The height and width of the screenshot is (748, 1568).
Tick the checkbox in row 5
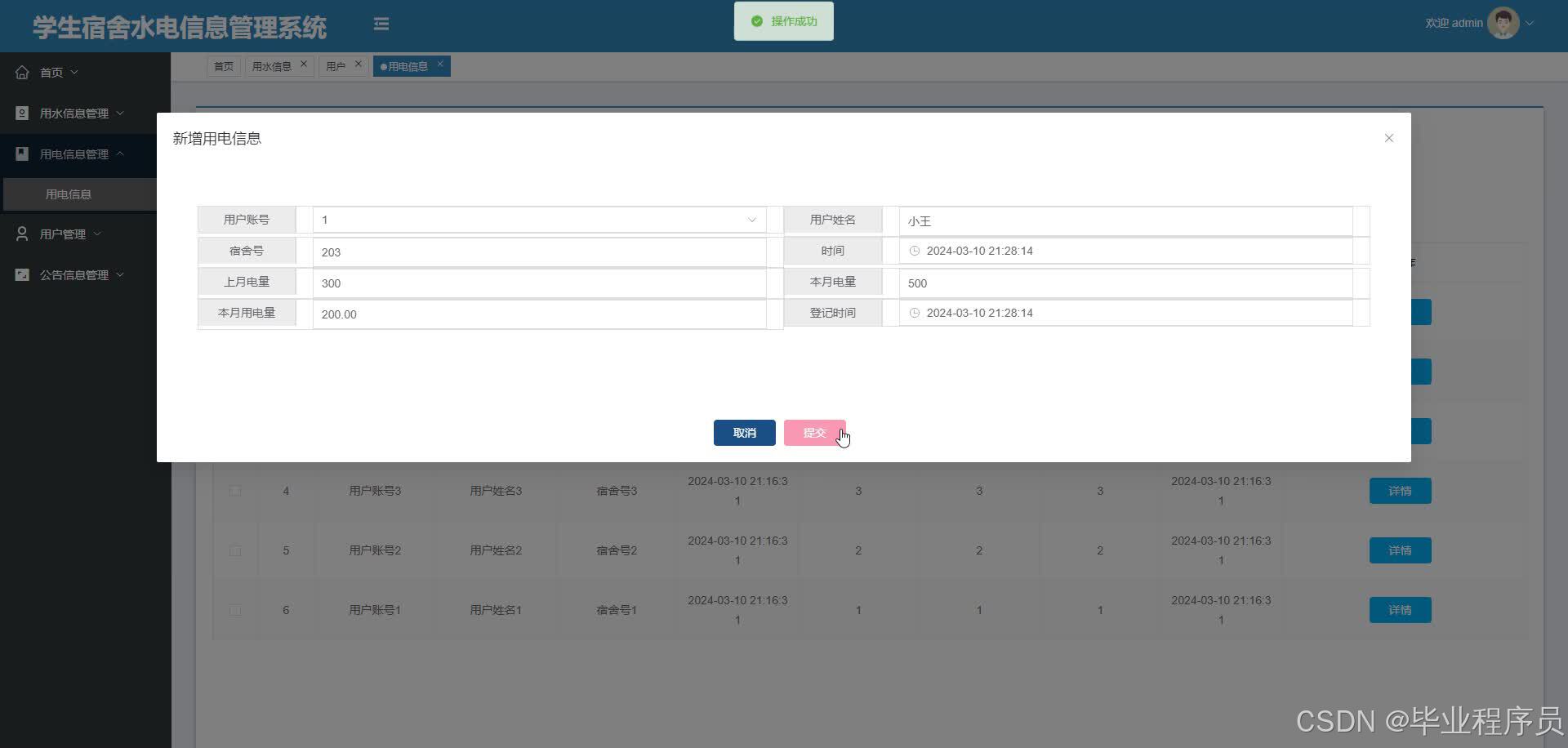pyautogui.click(x=235, y=550)
